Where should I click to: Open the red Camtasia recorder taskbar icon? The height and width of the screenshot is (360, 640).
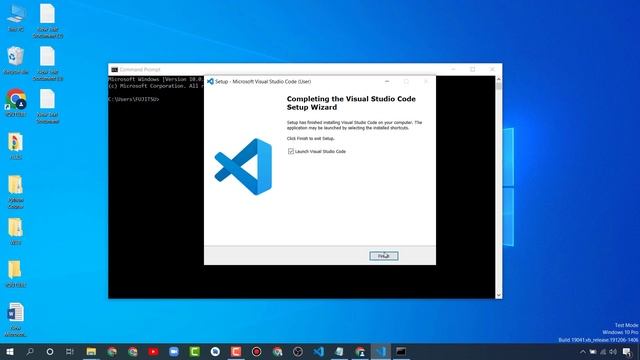point(236,351)
